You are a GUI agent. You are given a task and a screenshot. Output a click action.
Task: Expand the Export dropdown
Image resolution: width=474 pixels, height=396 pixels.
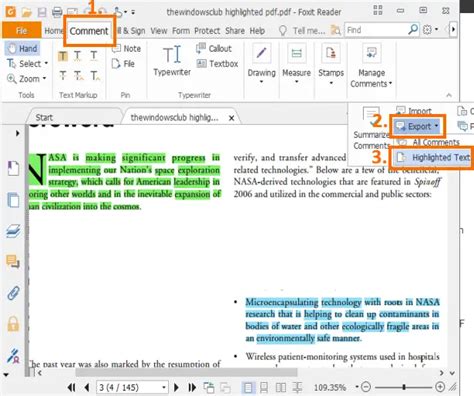coord(417,126)
